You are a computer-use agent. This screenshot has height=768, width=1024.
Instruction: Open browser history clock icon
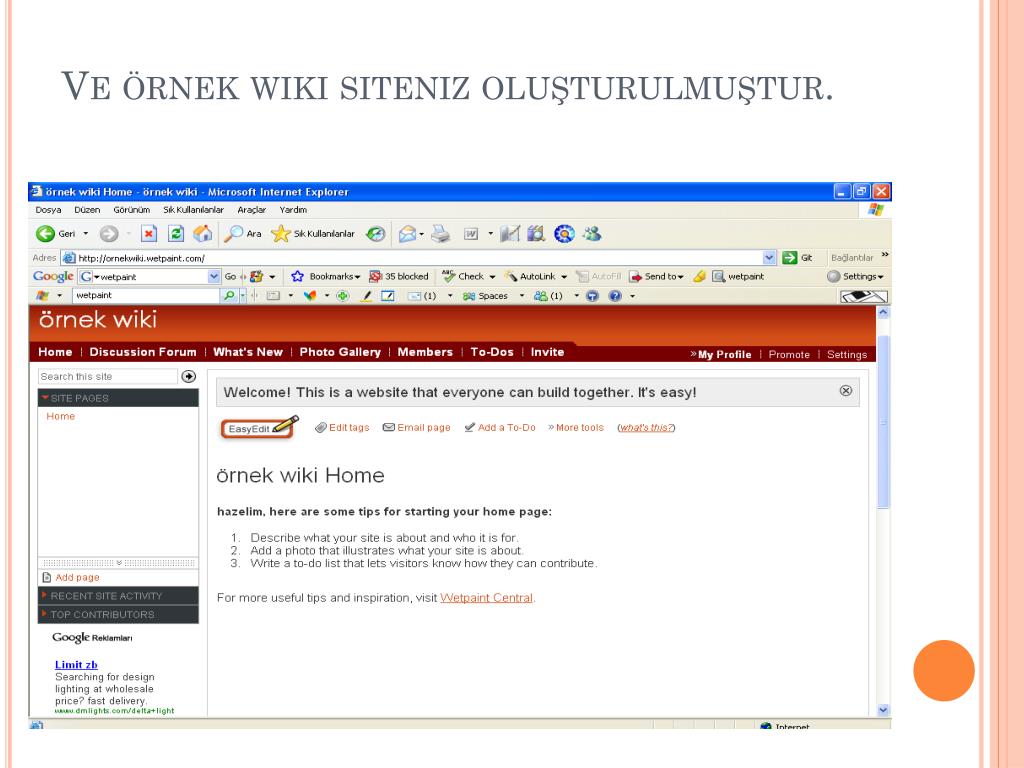(x=376, y=234)
